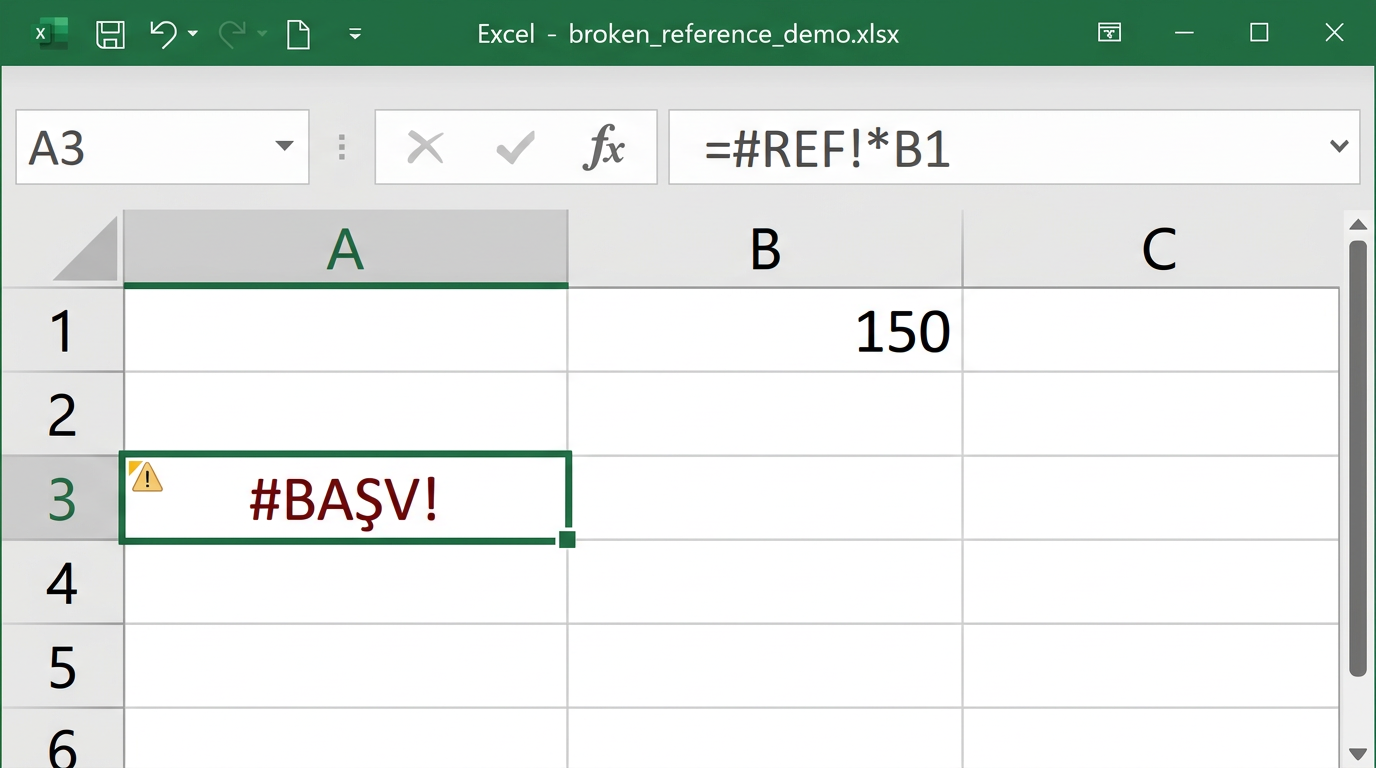Screen dimensions: 1376x768
Task: Click the scroll up arrow
Action: [1357, 224]
